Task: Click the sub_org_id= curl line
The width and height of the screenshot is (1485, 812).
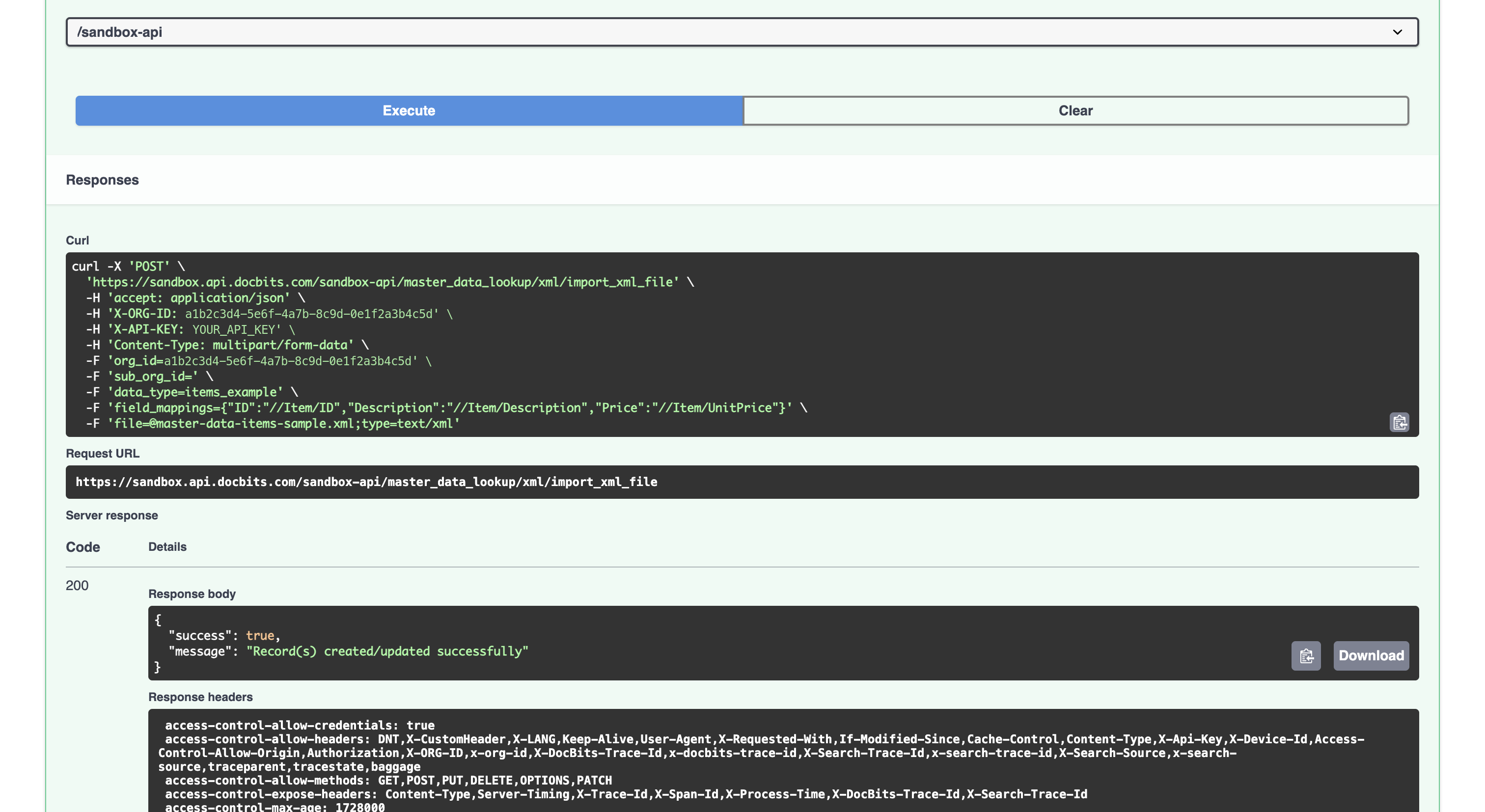Action: tap(149, 377)
